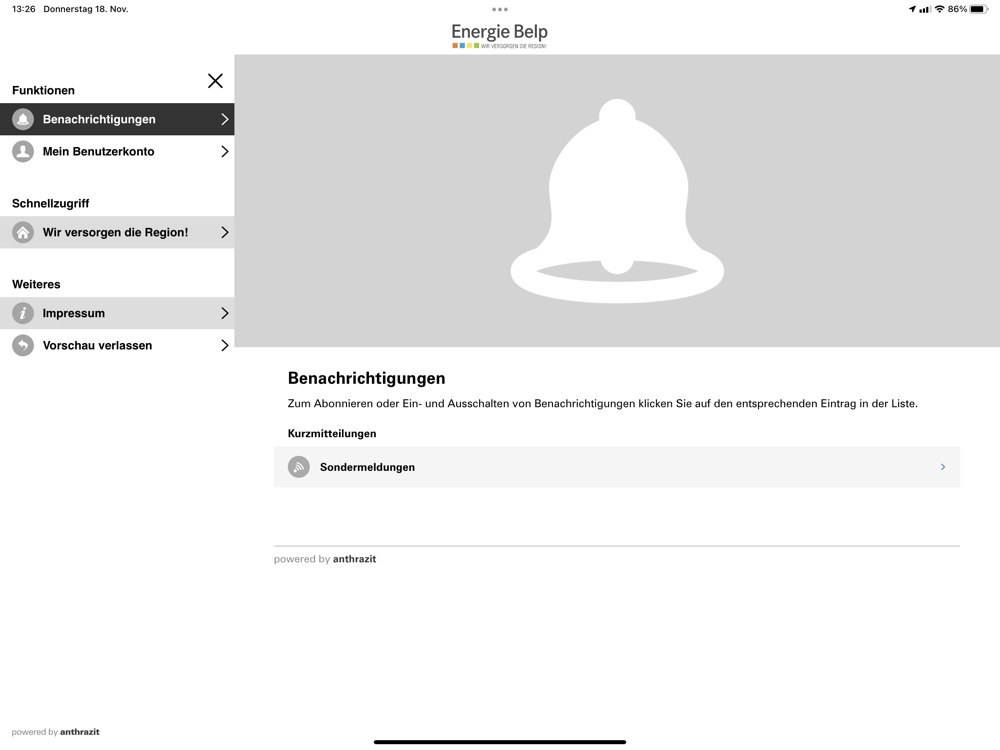Viewport: 1000px width, 750px height.
Task: Click the instruction text starting Zum Abonnieren
Action: coord(603,404)
